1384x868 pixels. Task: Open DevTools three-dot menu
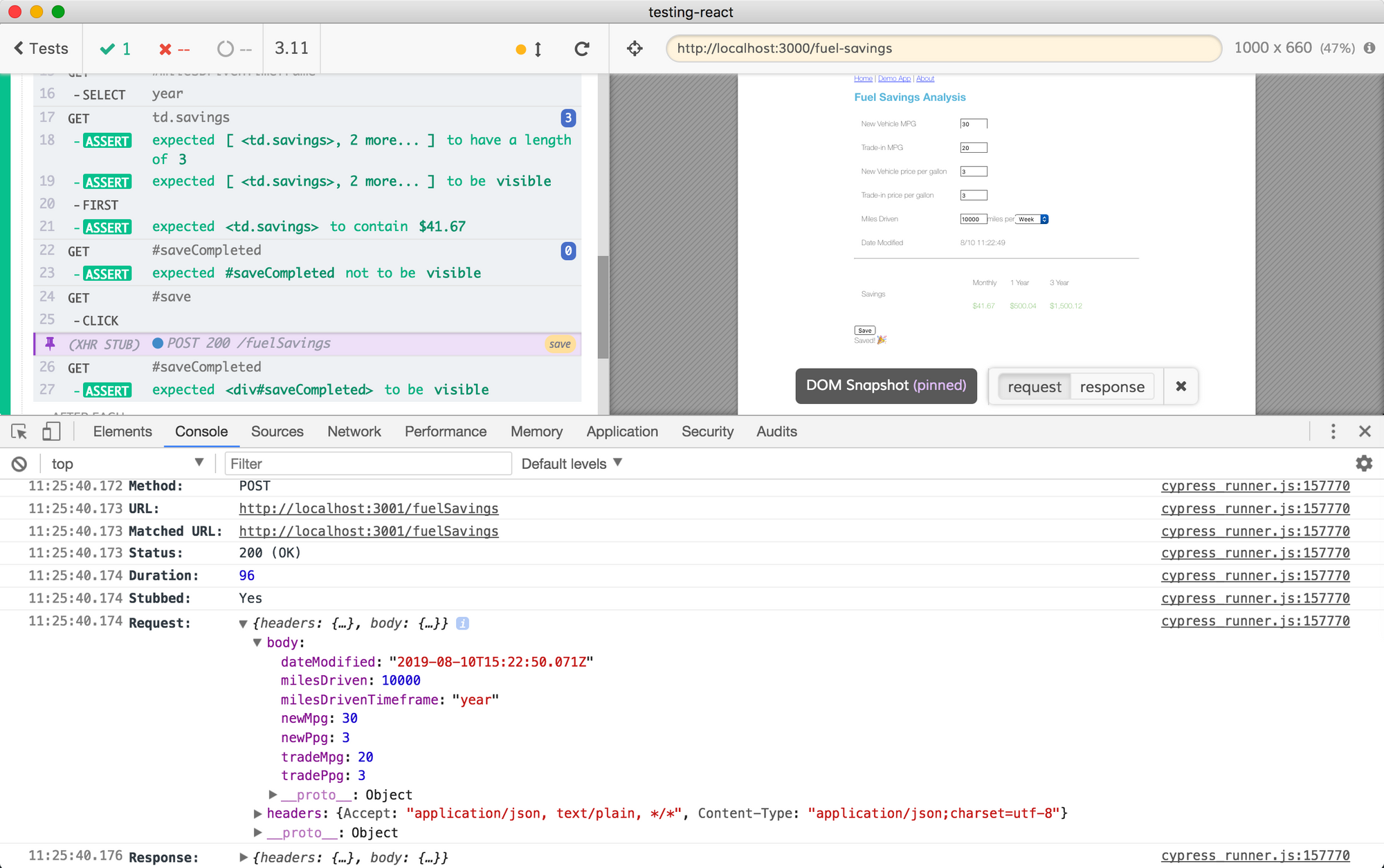pyautogui.click(x=1333, y=432)
